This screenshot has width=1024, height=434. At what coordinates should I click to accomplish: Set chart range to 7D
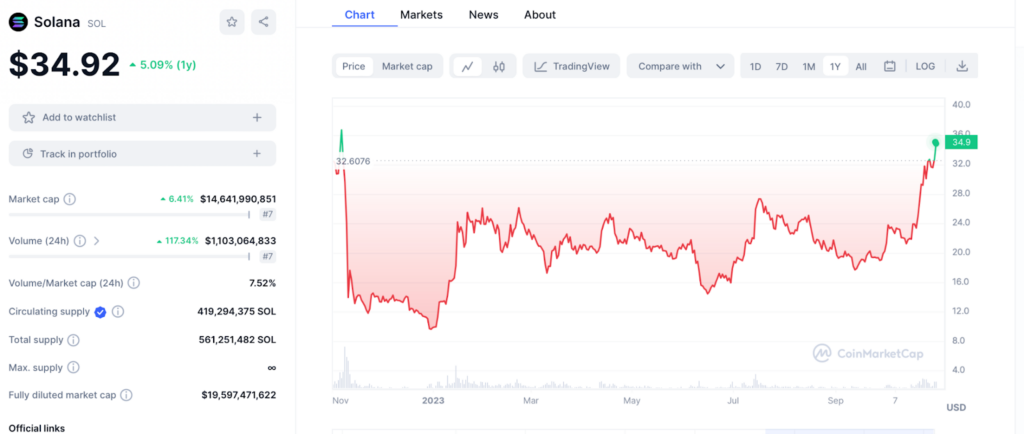point(782,67)
